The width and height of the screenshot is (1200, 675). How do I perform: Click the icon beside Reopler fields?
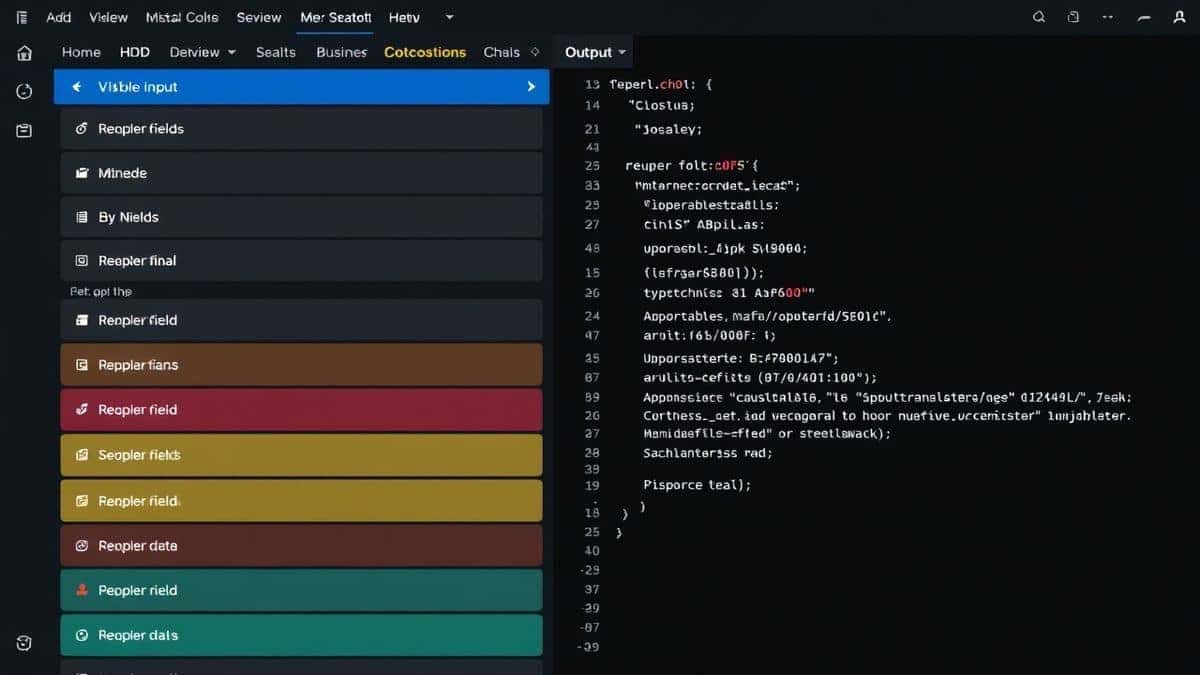[81, 129]
